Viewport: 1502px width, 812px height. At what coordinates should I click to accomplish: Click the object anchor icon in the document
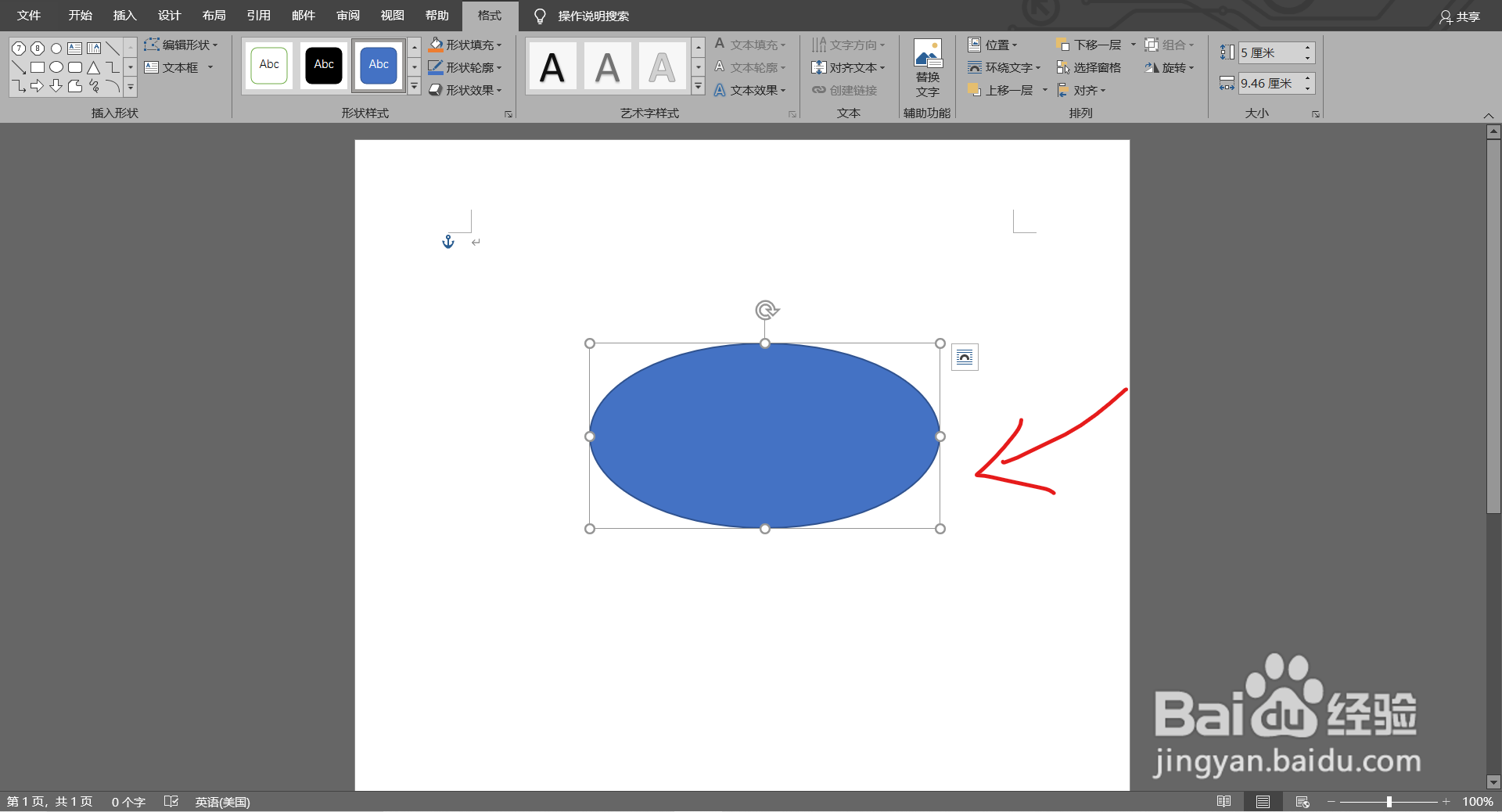tap(448, 242)
